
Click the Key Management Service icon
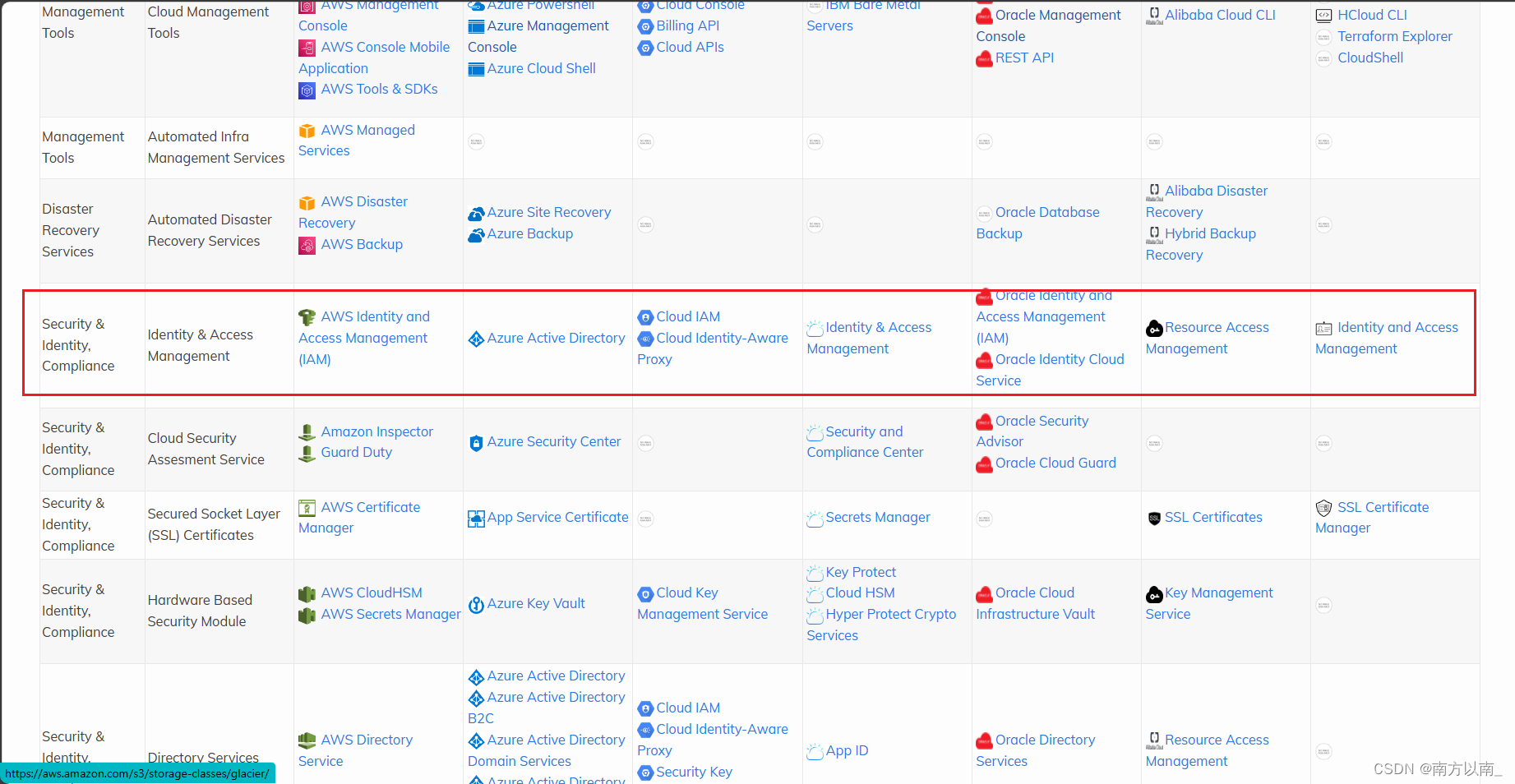1154,594
